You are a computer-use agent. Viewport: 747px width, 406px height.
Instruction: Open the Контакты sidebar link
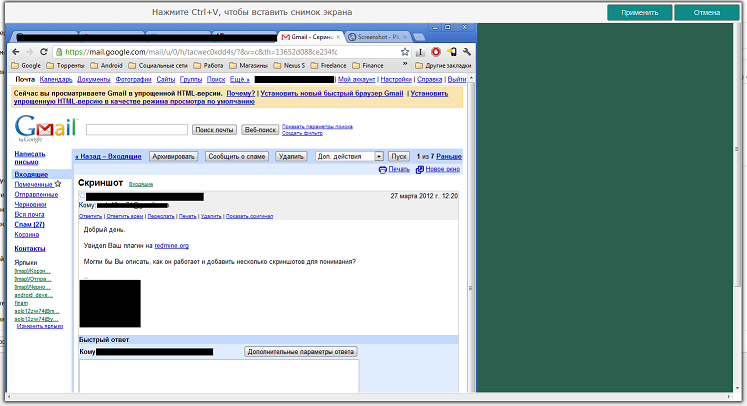coord(30,249)
